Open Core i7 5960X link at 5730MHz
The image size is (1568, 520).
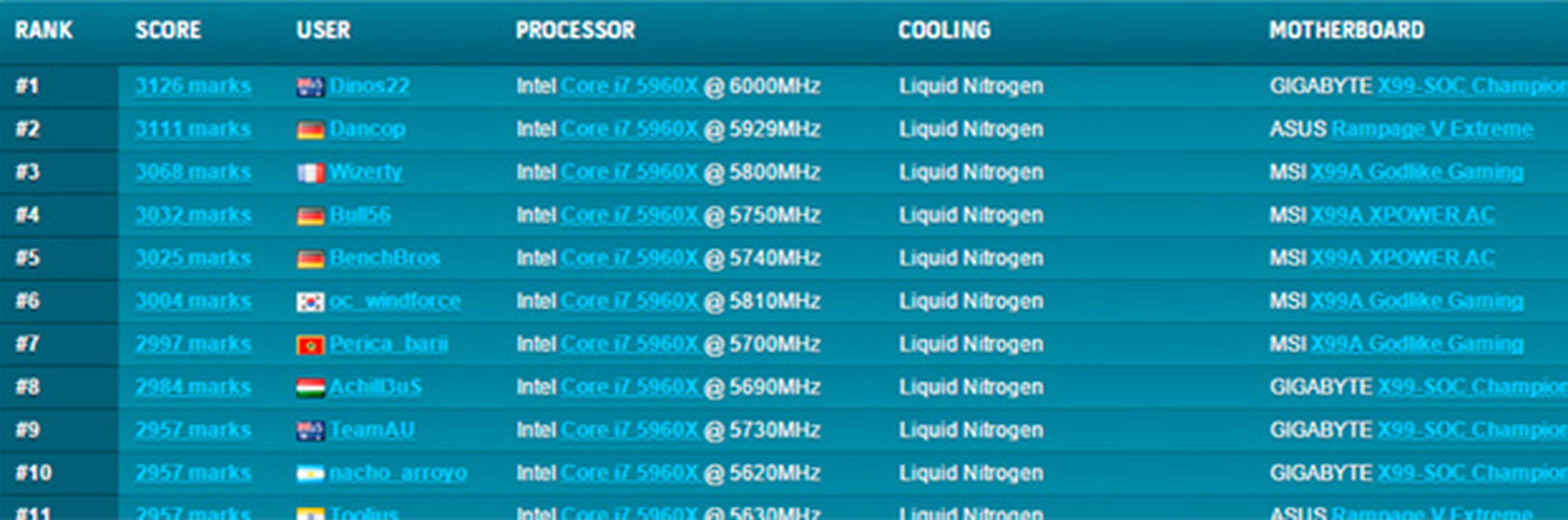(x=629, y=430)
